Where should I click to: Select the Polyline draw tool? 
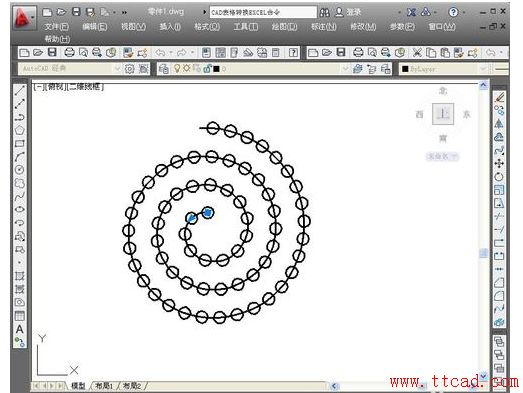[x=20, y=117]
